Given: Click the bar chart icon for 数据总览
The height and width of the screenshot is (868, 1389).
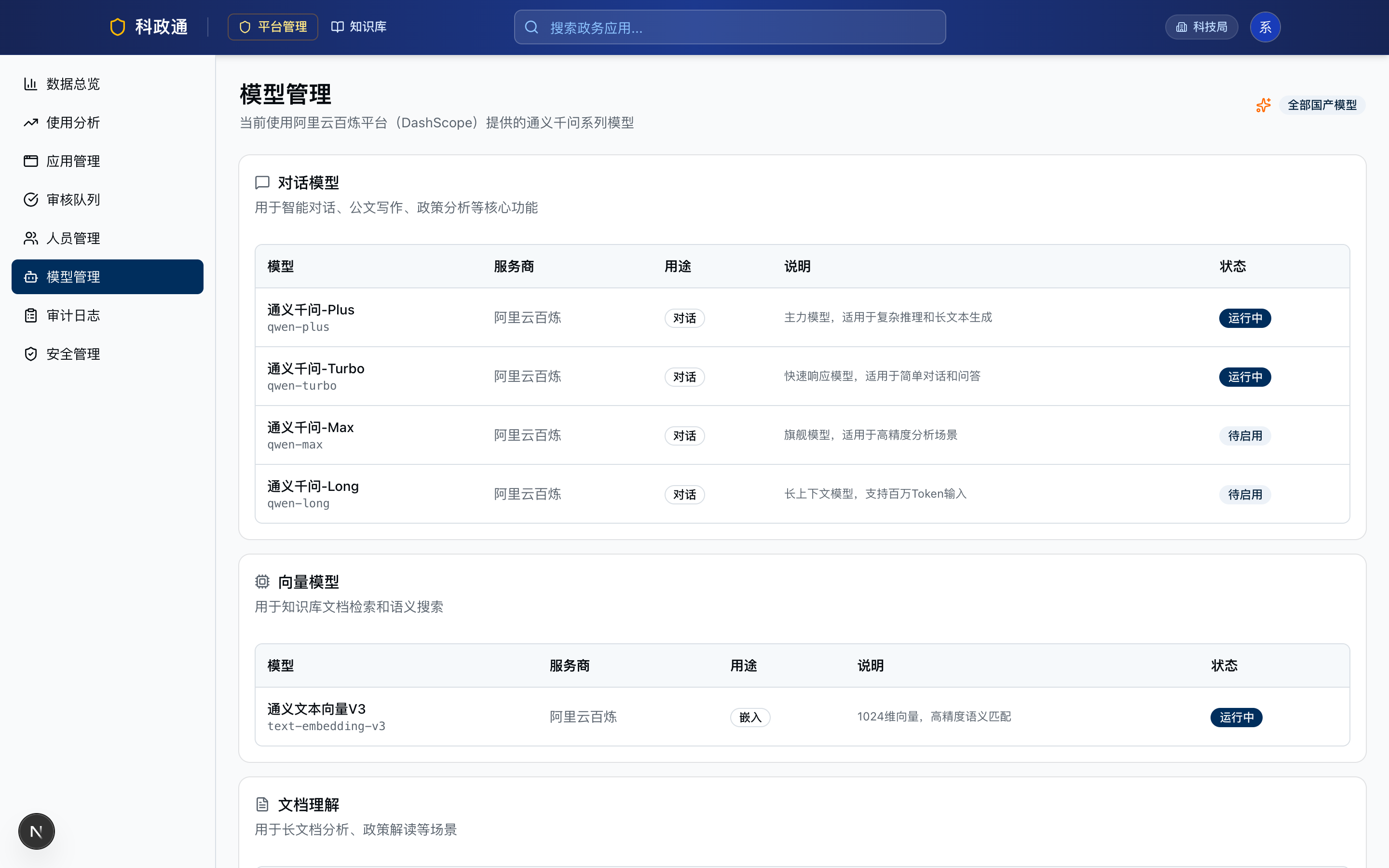Looking at the screenshot, I should tap(30, 84).
